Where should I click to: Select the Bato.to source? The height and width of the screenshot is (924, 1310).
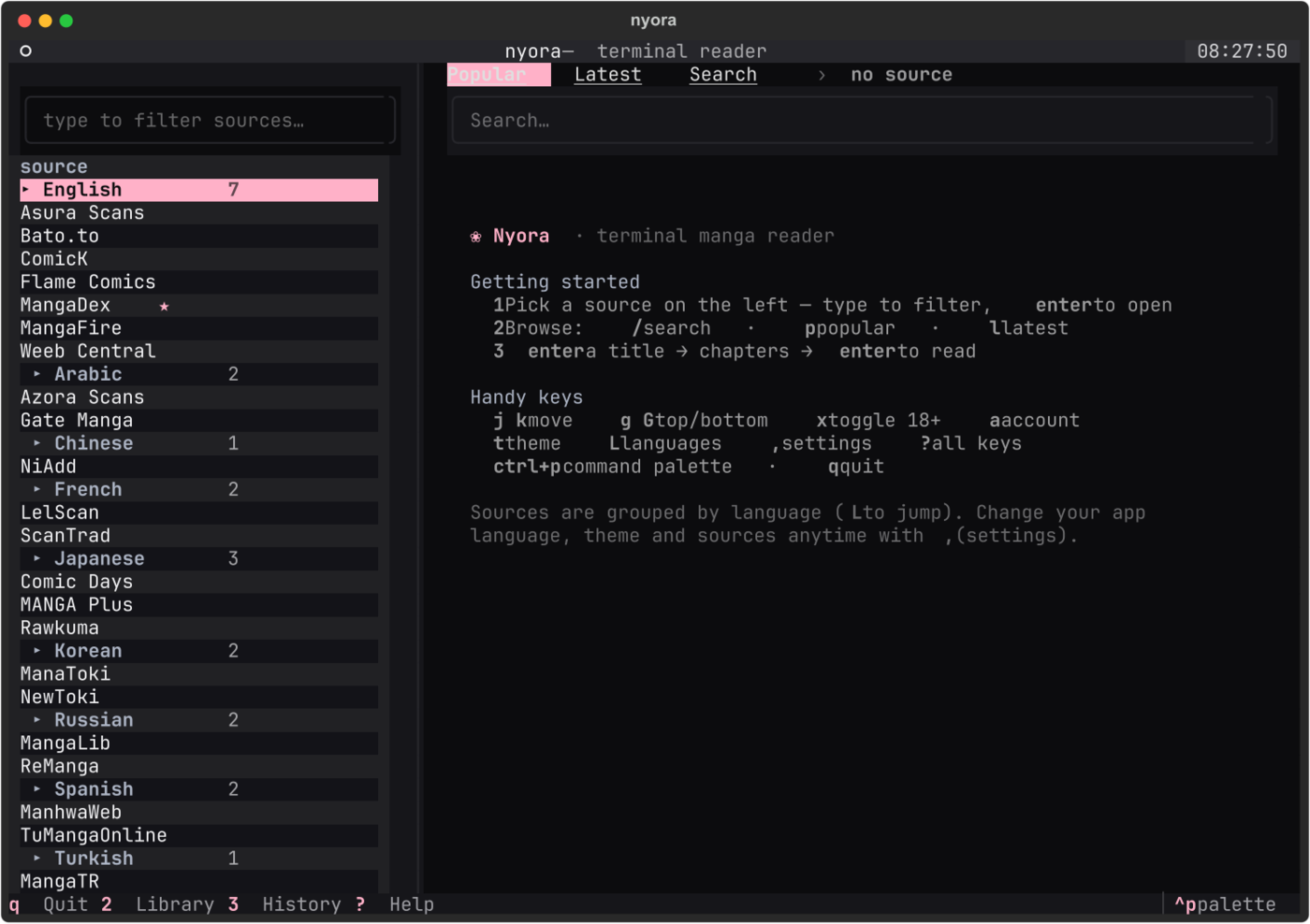coord(199,236)
